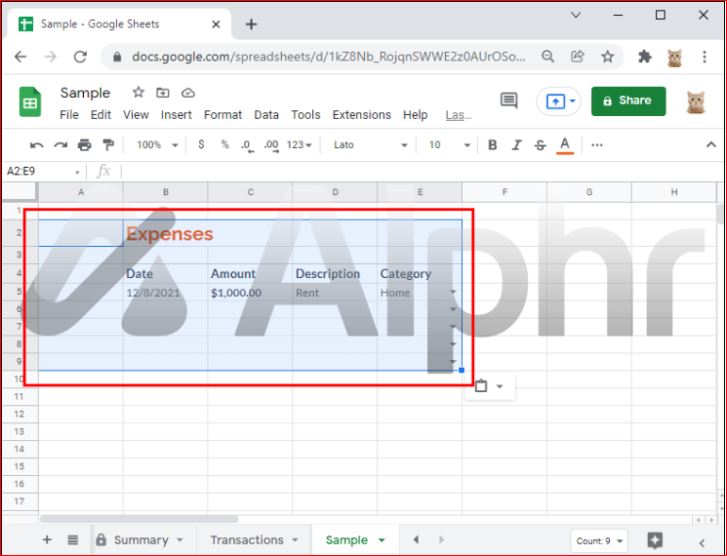727x556 pixels.
Task: Show more toolbar options (three dots)
Action: 597,145
